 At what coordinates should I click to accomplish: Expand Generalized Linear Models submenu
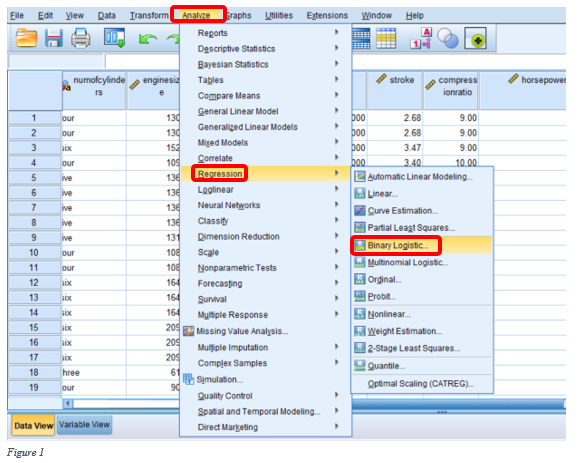pyautogui.click(x=266, y=127)
